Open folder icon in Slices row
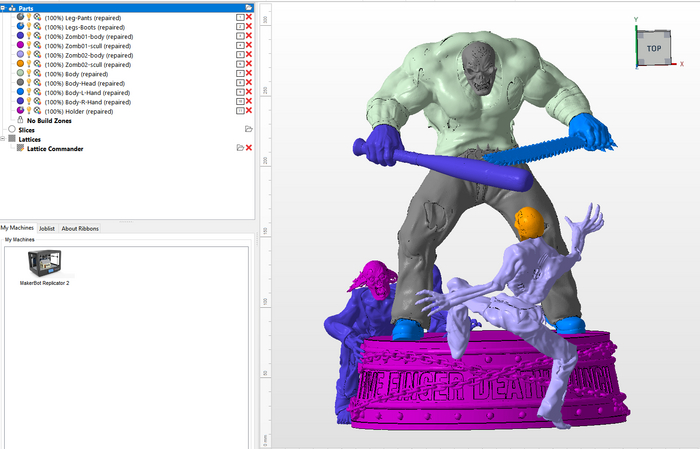Viewport: 700px width, 449px height. (249, 129)
